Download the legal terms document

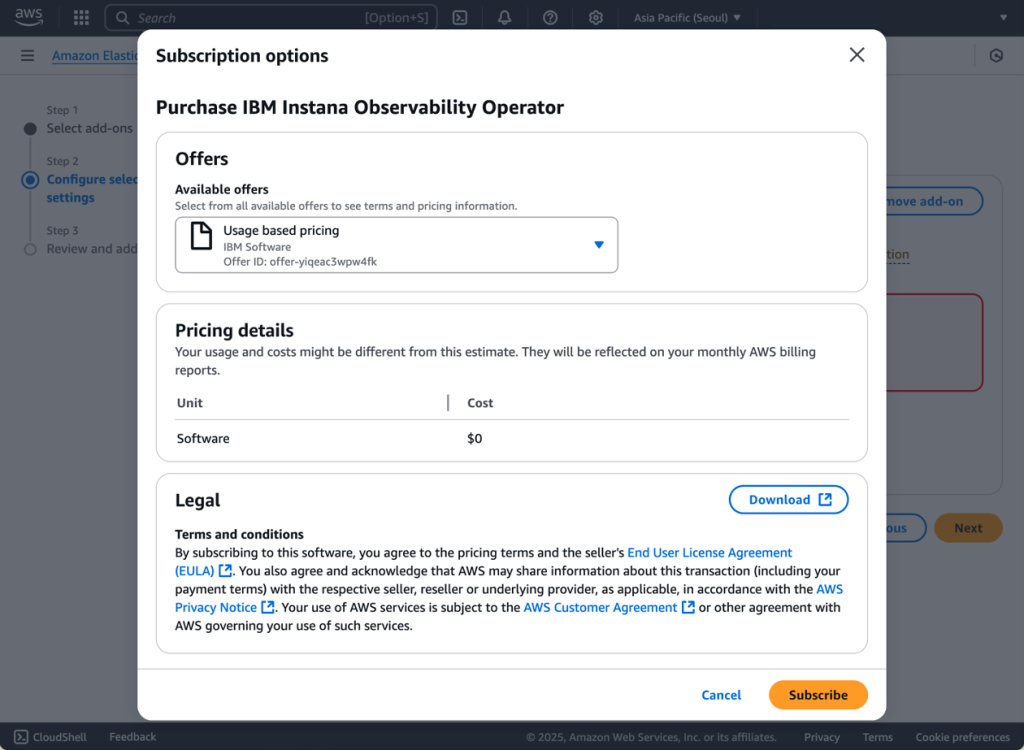(x=788, y=499)
